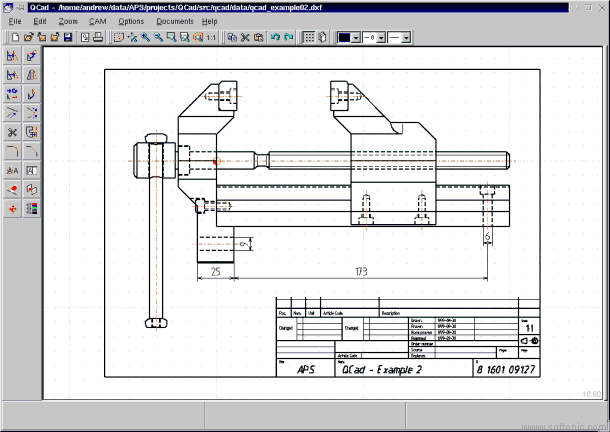
Task: Click the dark blue color swatch
Action: pos(345,37)
